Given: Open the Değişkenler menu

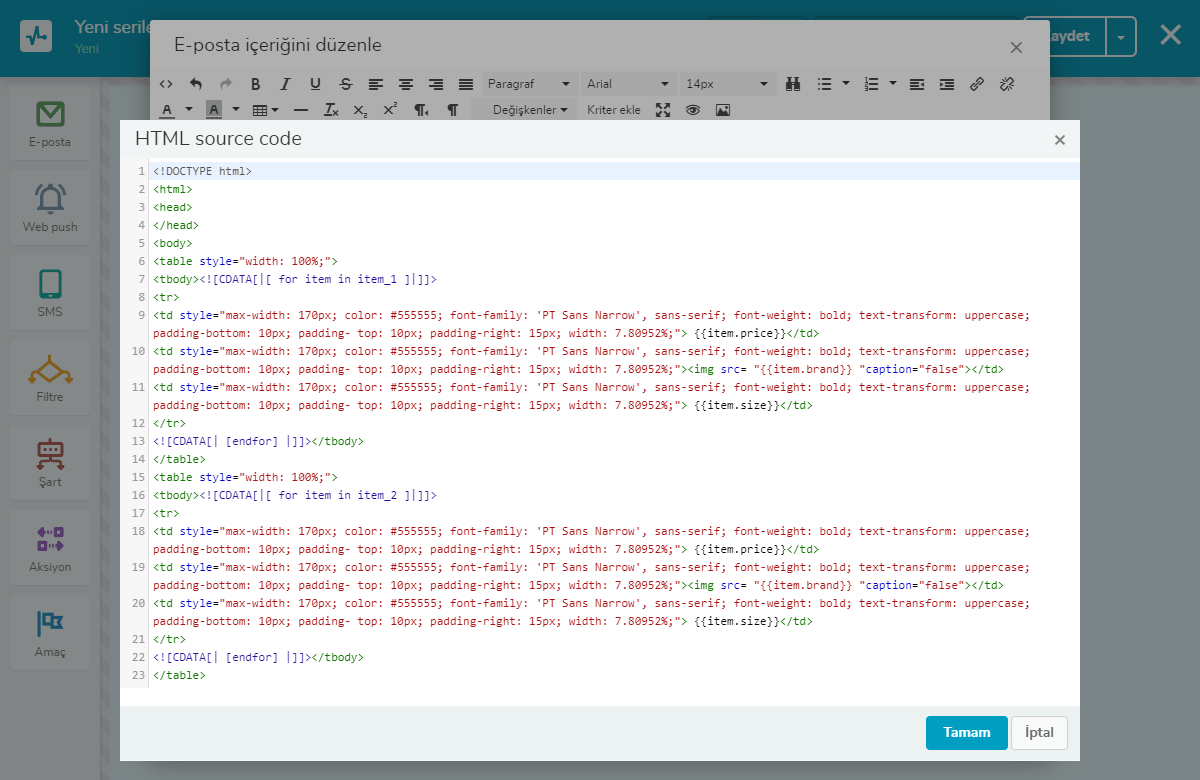Looking at the screenshot, I should coord(529,110).
